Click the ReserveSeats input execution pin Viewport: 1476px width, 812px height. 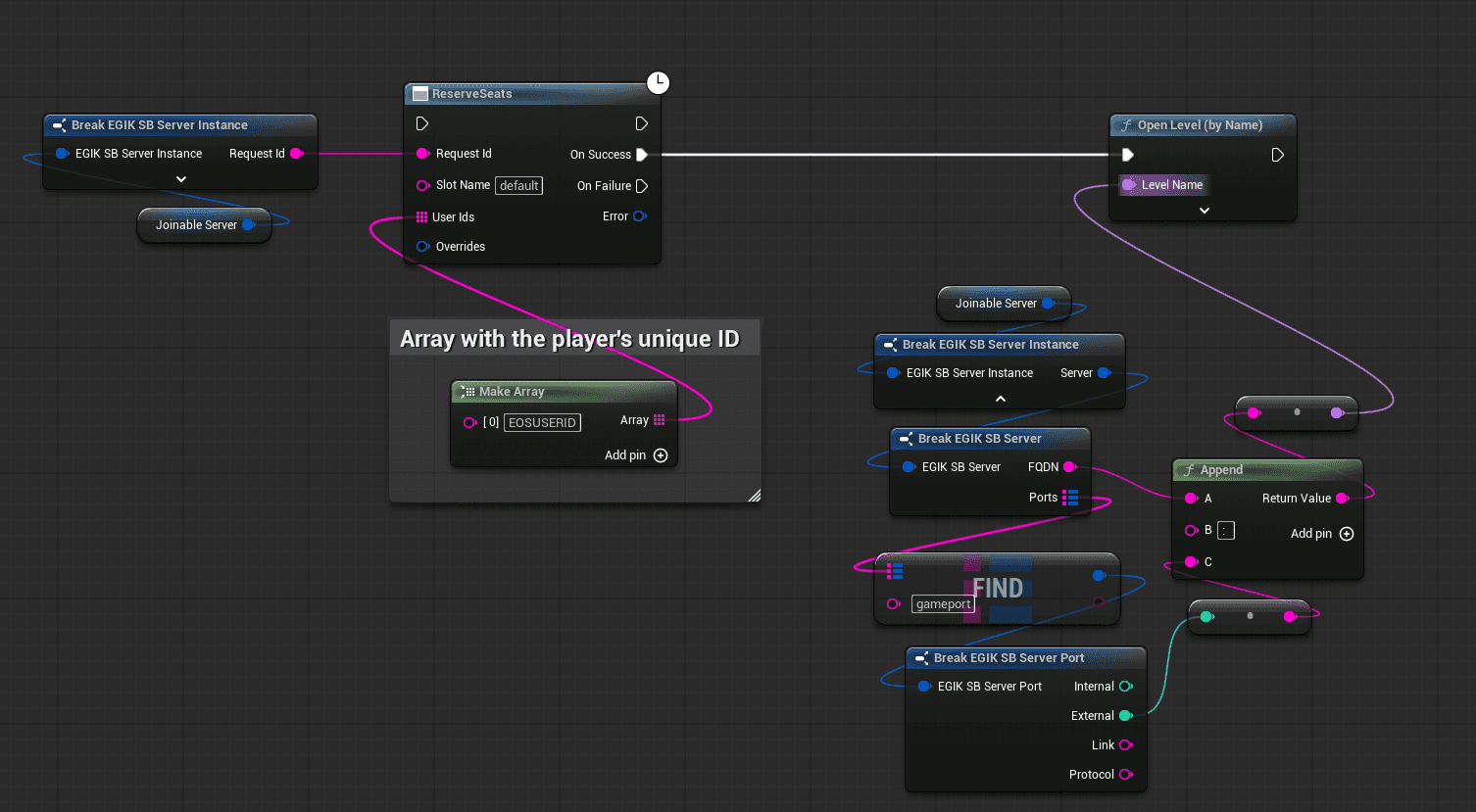[422, 123]
